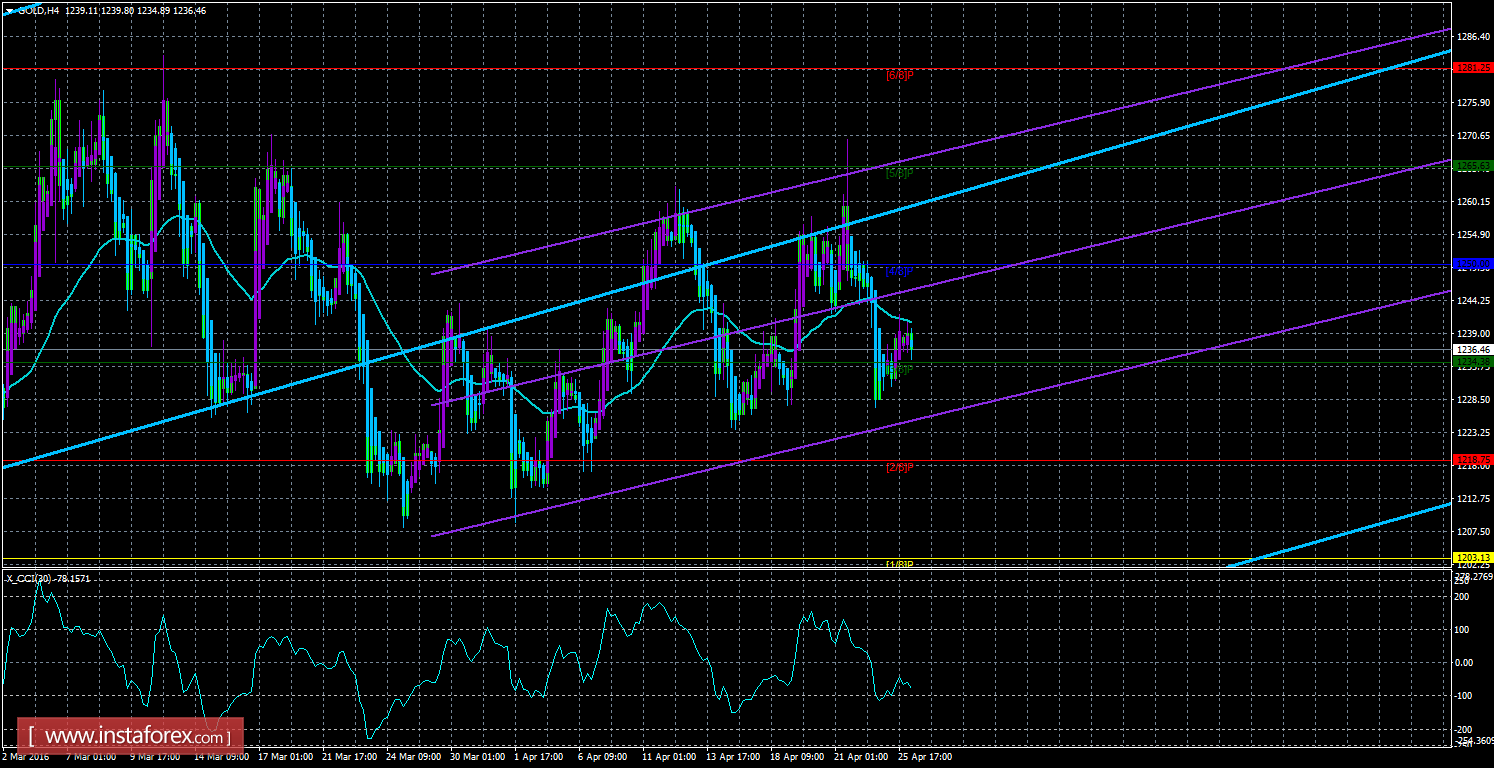
Task: Click the chart shift triangle beside GOLD,H4
Action: click(9, 10)
